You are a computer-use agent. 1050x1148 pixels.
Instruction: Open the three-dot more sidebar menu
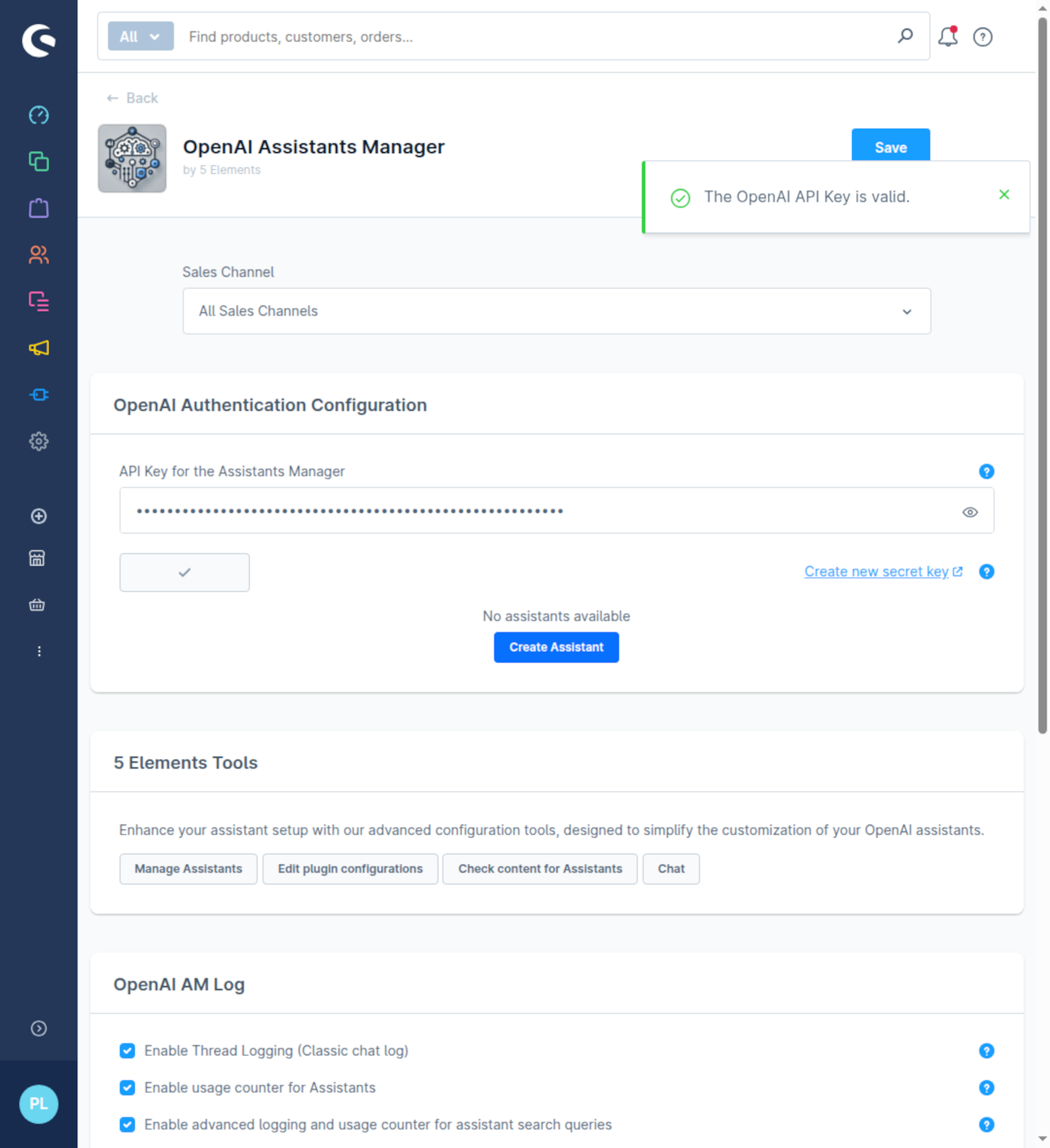(x=39, y=652)
